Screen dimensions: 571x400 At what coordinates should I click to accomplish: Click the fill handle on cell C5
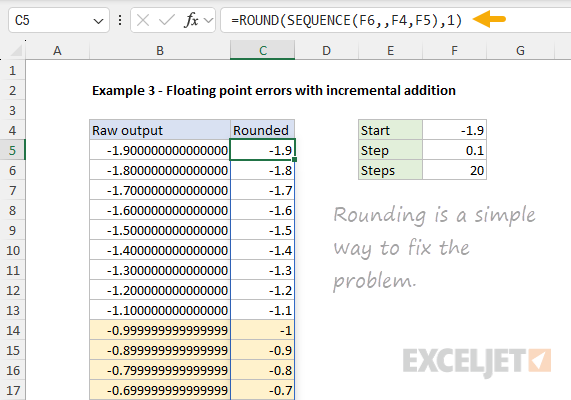(x=294, y=160)
